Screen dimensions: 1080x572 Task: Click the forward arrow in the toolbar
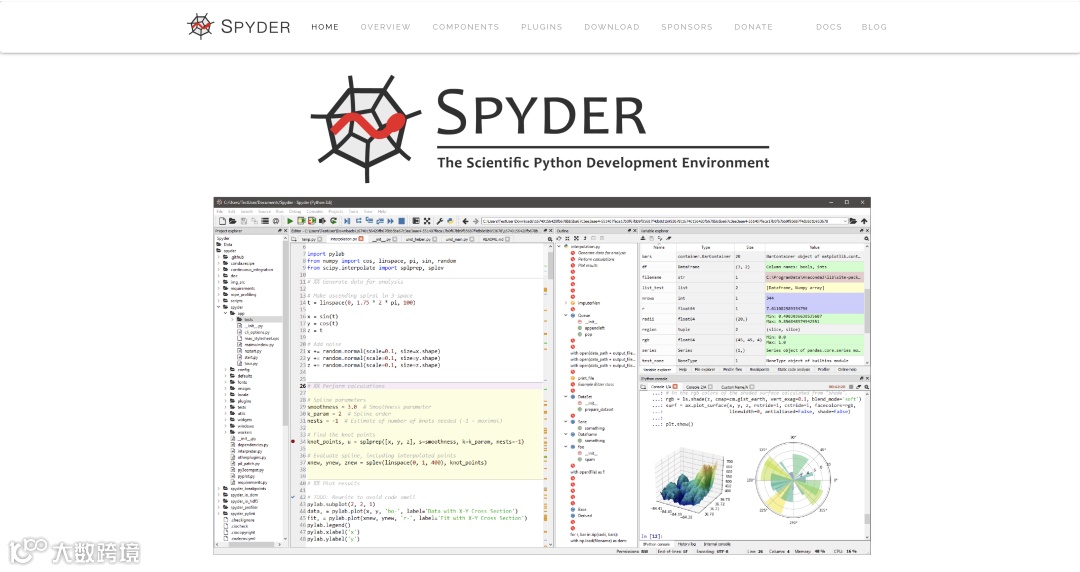(x=475, y=221)
